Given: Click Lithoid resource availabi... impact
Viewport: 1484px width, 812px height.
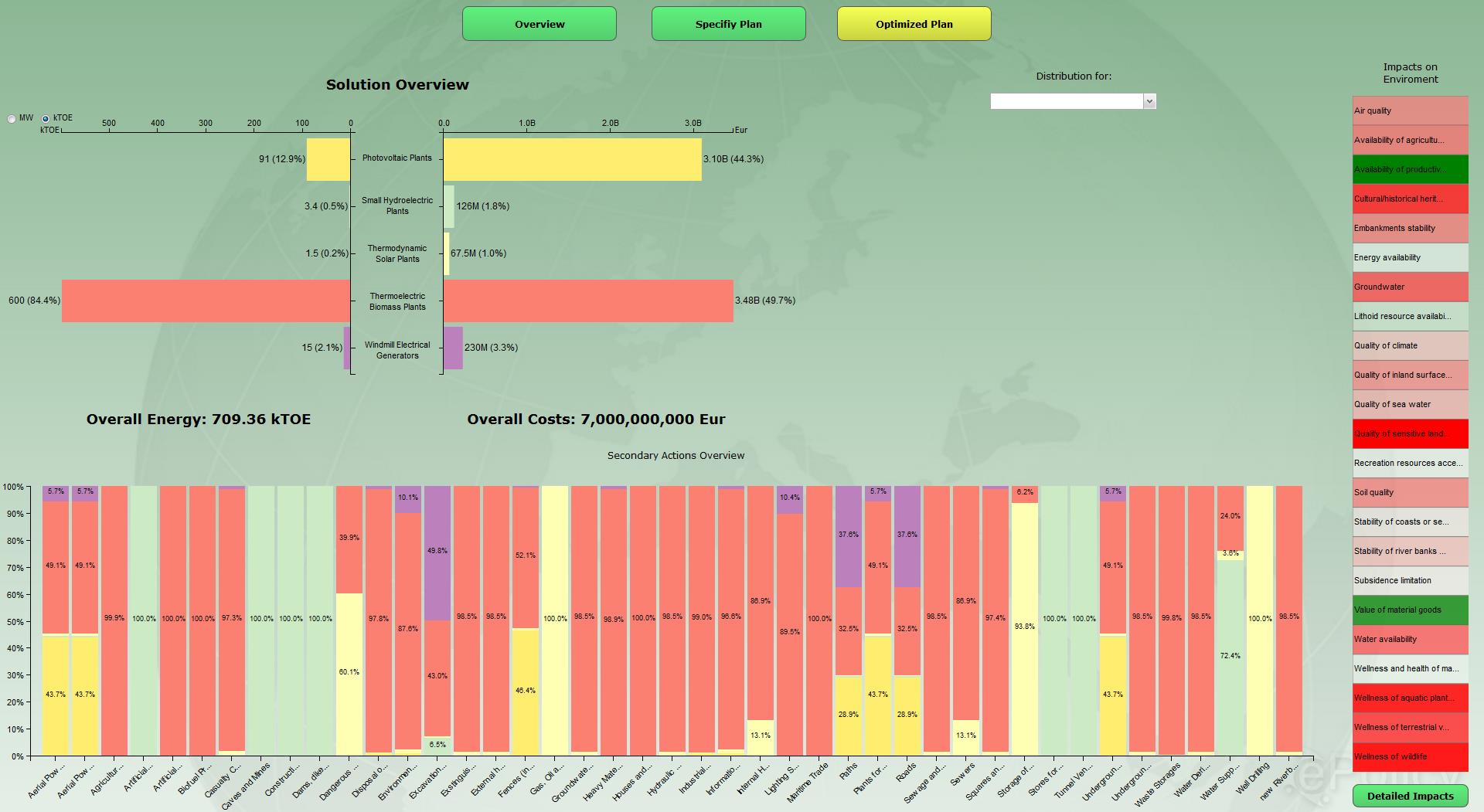Looking at the screenshot, I should point(1411,316).
